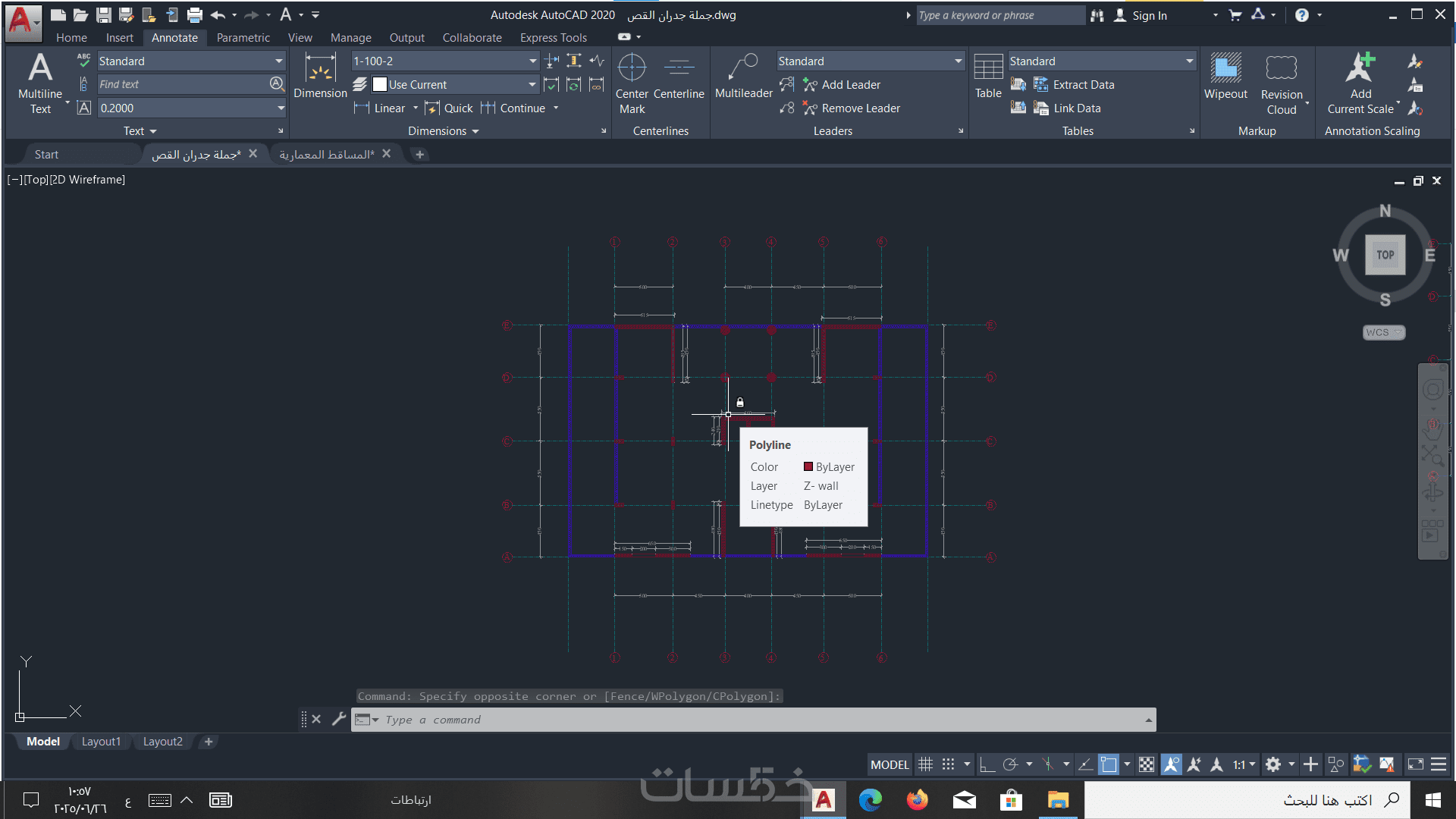Open the 1:1 annotation scale dropdown

(x=1244, y=764)
